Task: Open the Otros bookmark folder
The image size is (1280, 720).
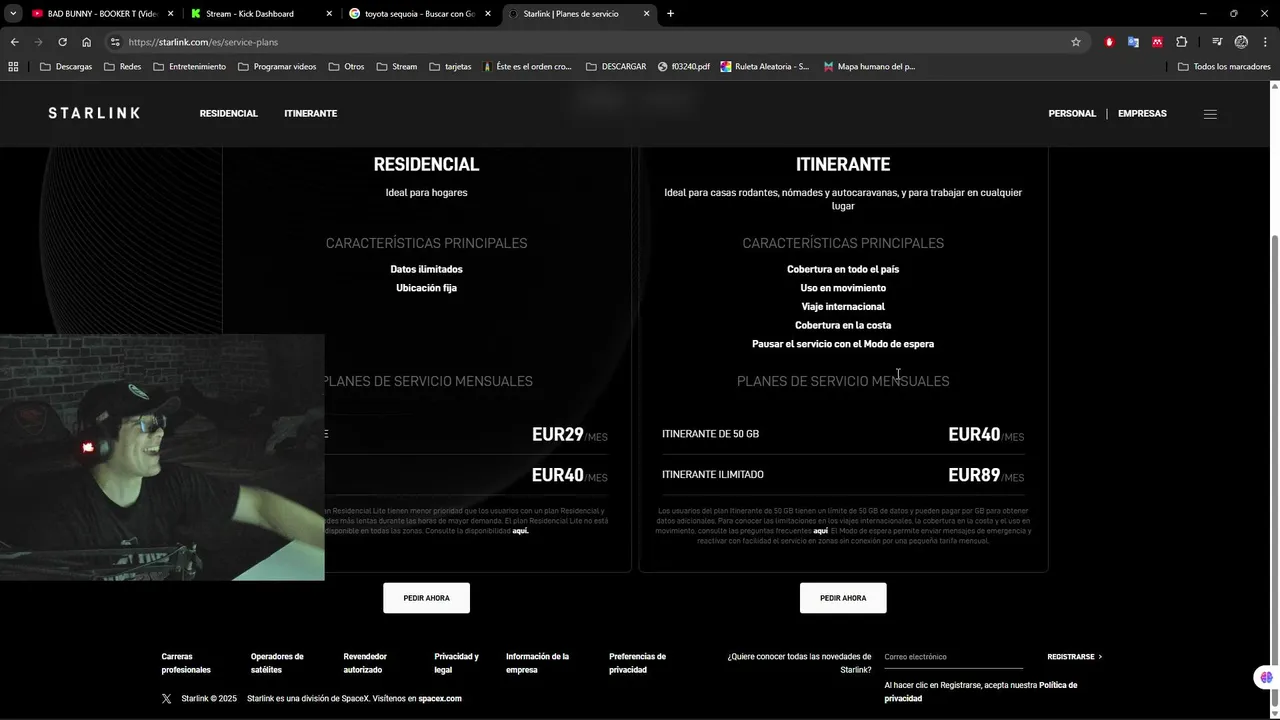Action: click(x=346, y=67)
